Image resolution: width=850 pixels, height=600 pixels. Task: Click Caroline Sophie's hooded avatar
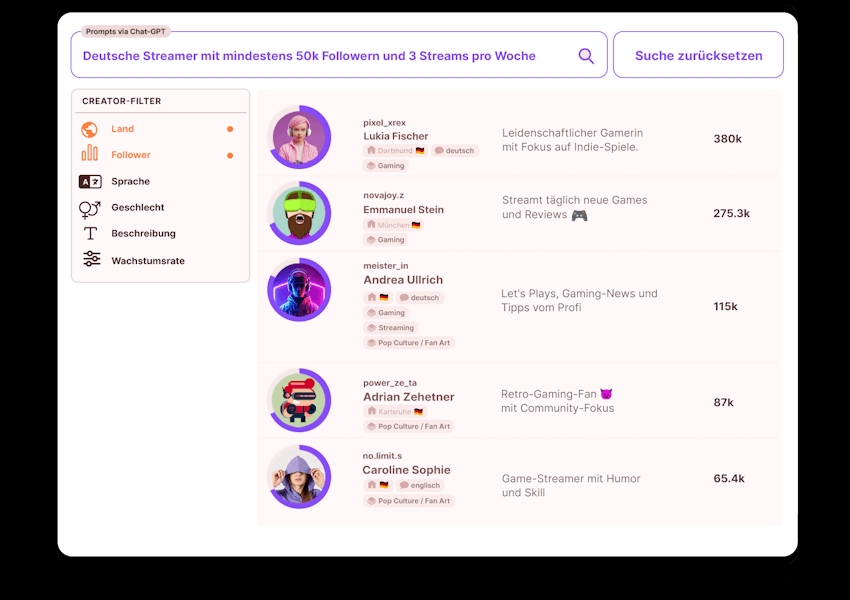point(299,477)
